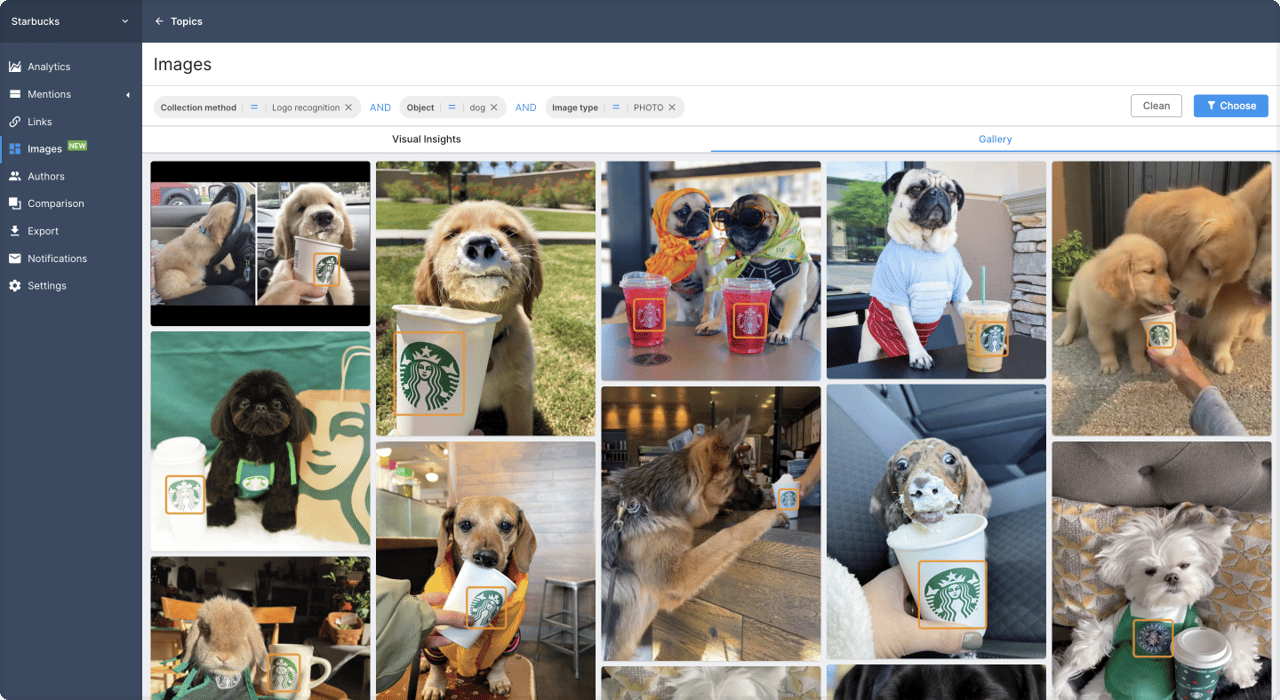
Task: Open filters with the Choose button
Action: point(1230,105)
